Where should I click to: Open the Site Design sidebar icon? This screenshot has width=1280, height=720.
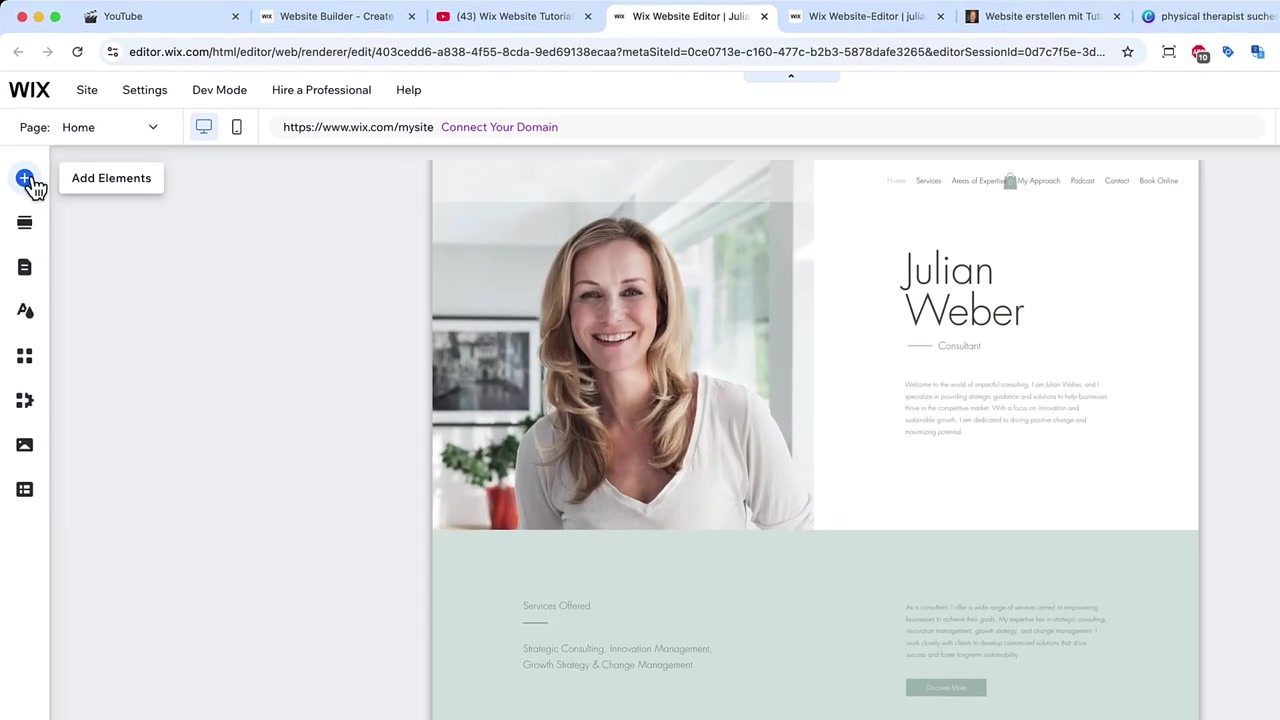coord(25,311)
